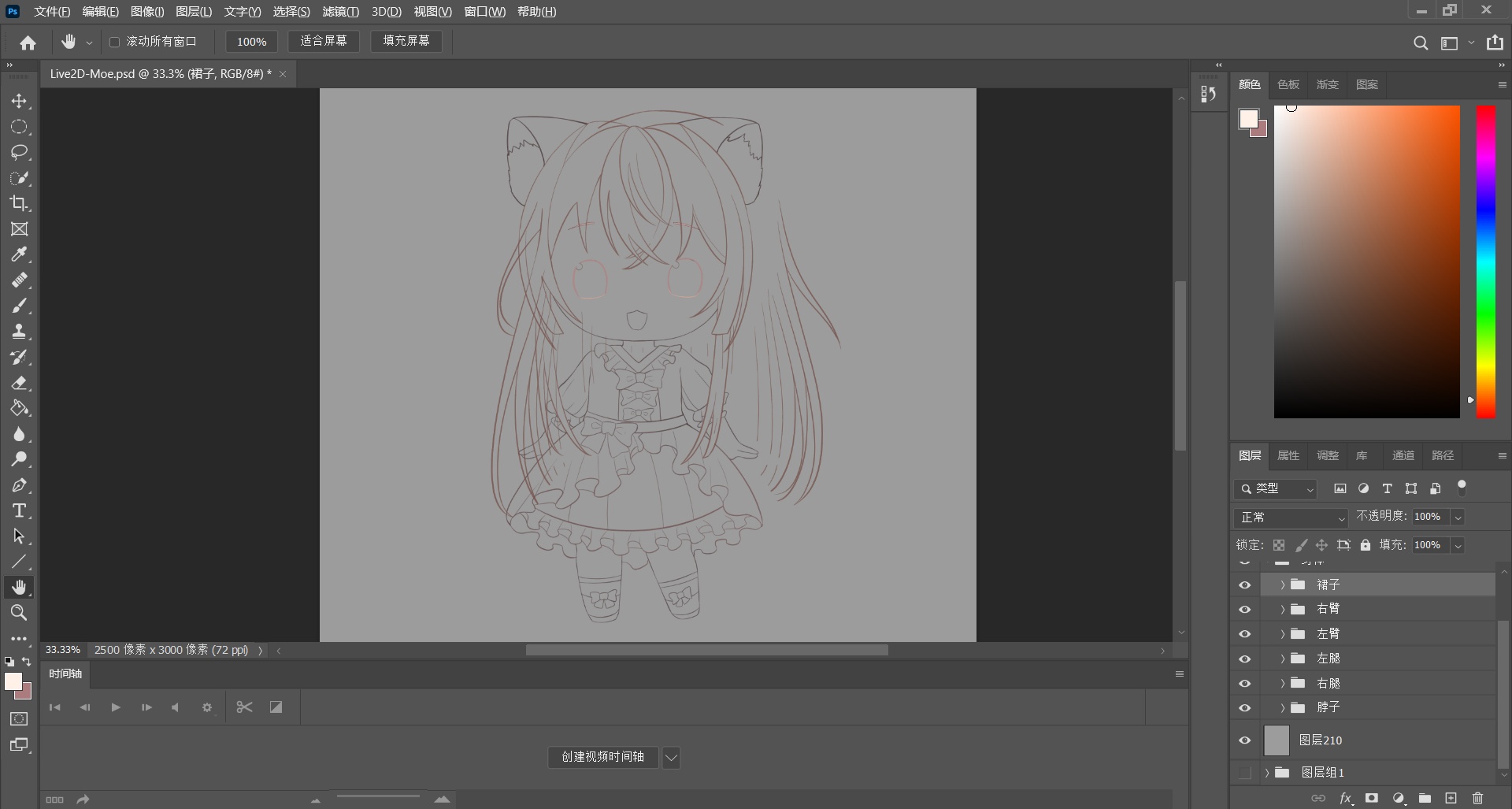Select the Pen tool
This screenshot has height=809, width=1512.
pos(19,485)
